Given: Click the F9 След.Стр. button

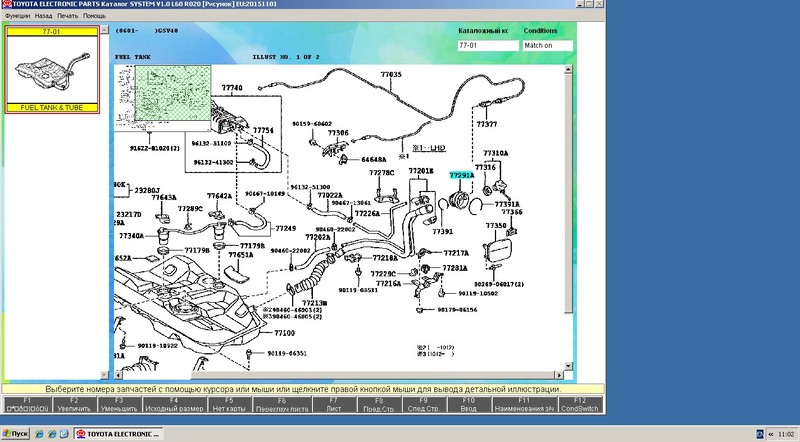Looking at the screenshot, I should click(424, 404).
